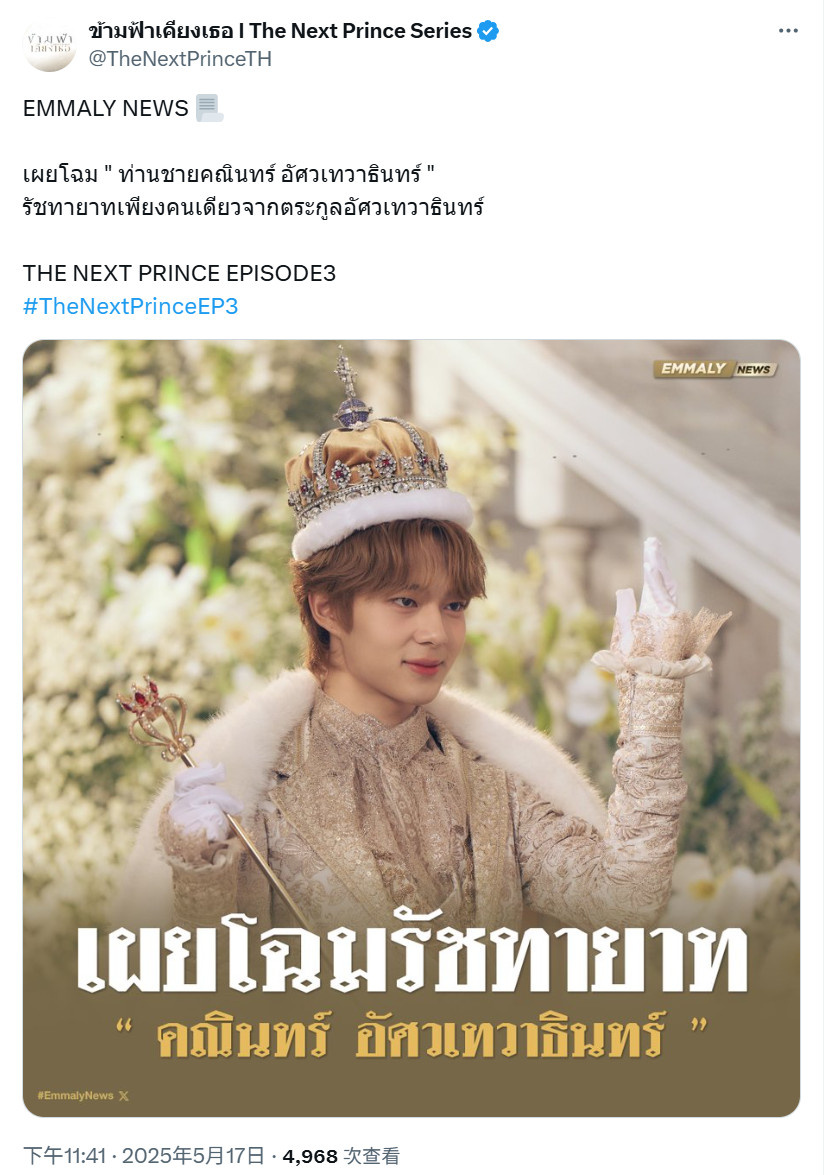
Task: Open the attached prince photo full size
Action: tap(411, 728)
